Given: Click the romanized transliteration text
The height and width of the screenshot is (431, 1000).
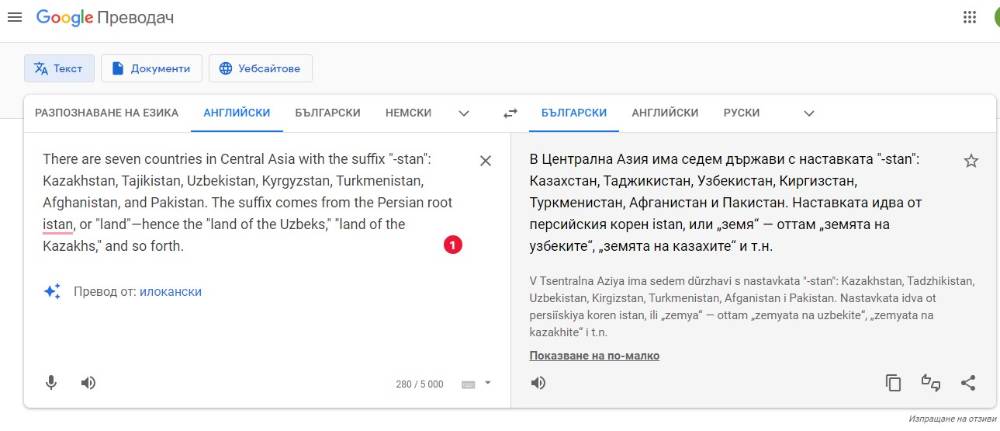Looking at the screenshot, I should [752, 306].
